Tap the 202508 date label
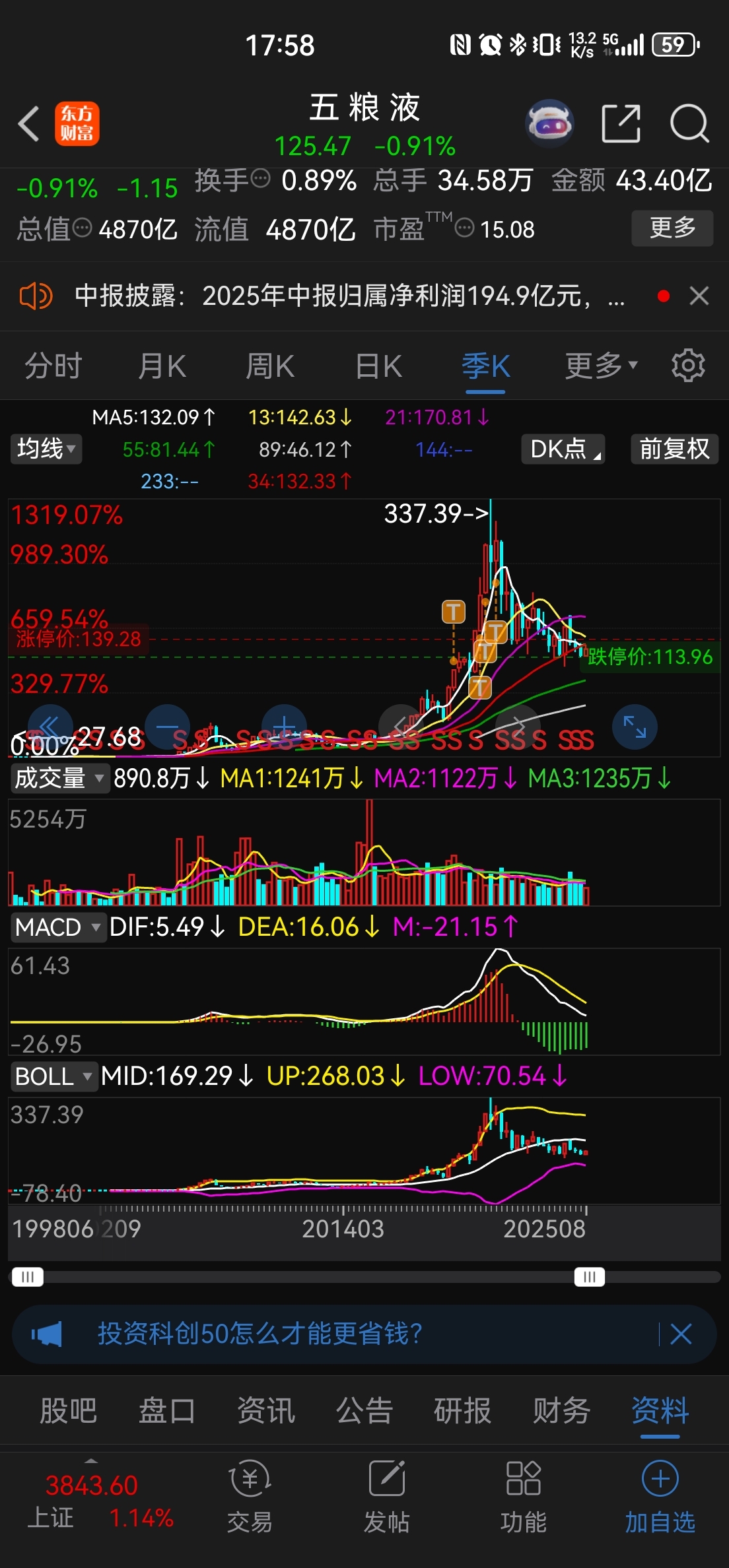 pos(544,1229)
